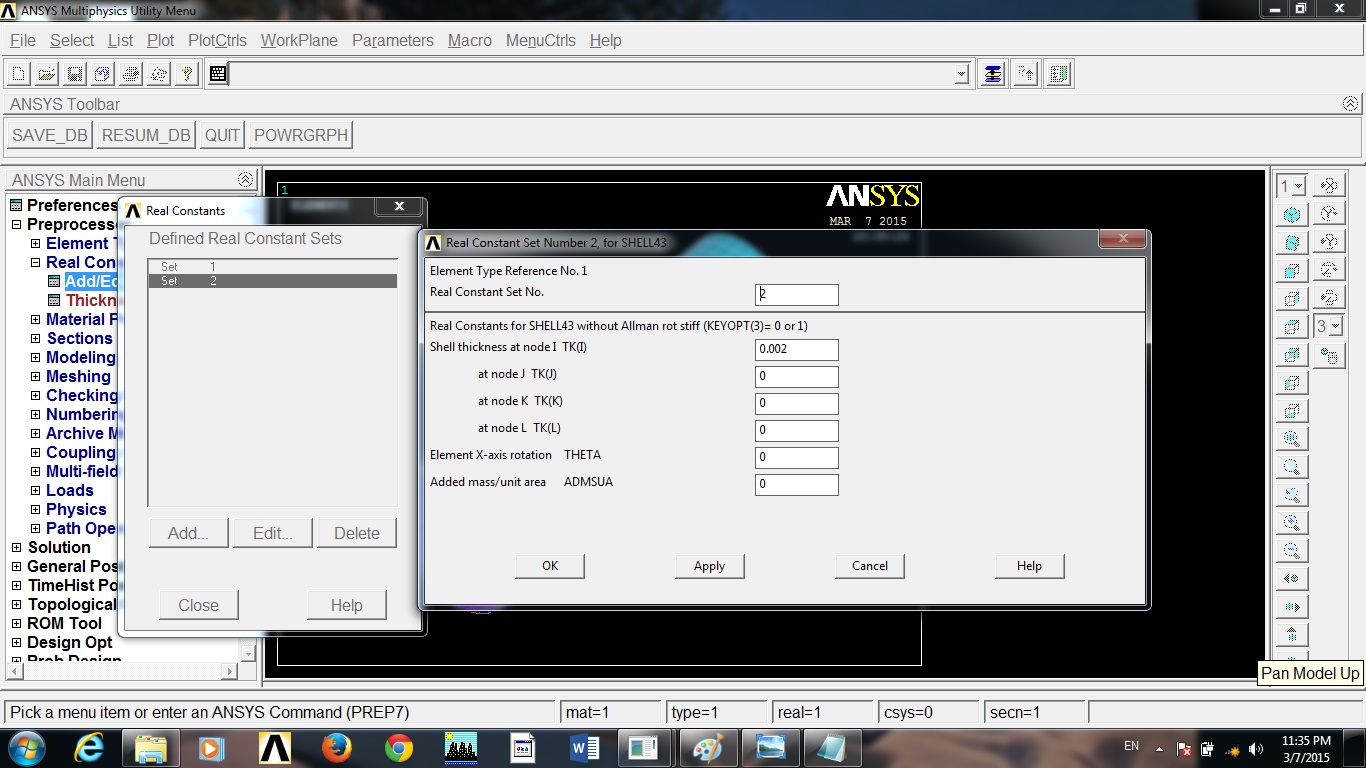Click the Contact Manager icon with the green bar
The width and height of the screenshot is (1366, 768).
click(x=1059, y=74)
